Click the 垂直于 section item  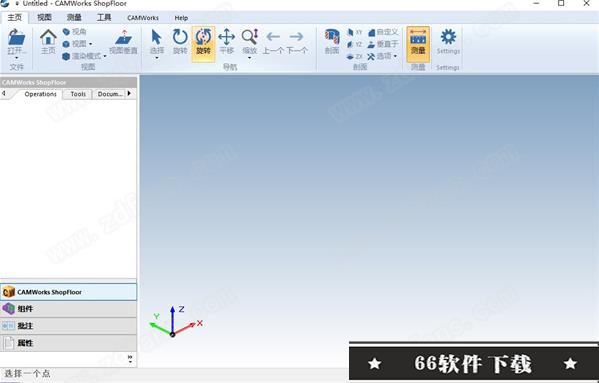pyautogui.click(x=383, y=44)
